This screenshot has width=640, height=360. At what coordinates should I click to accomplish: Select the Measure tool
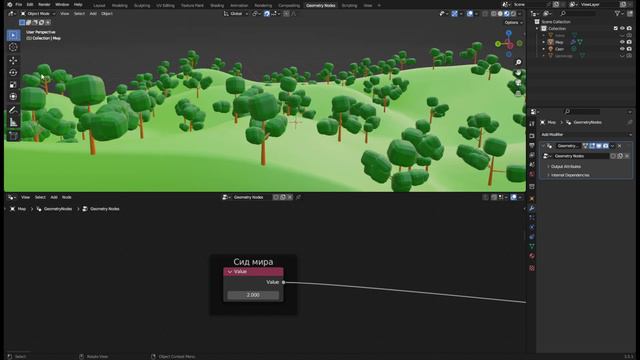coord(13,122)
